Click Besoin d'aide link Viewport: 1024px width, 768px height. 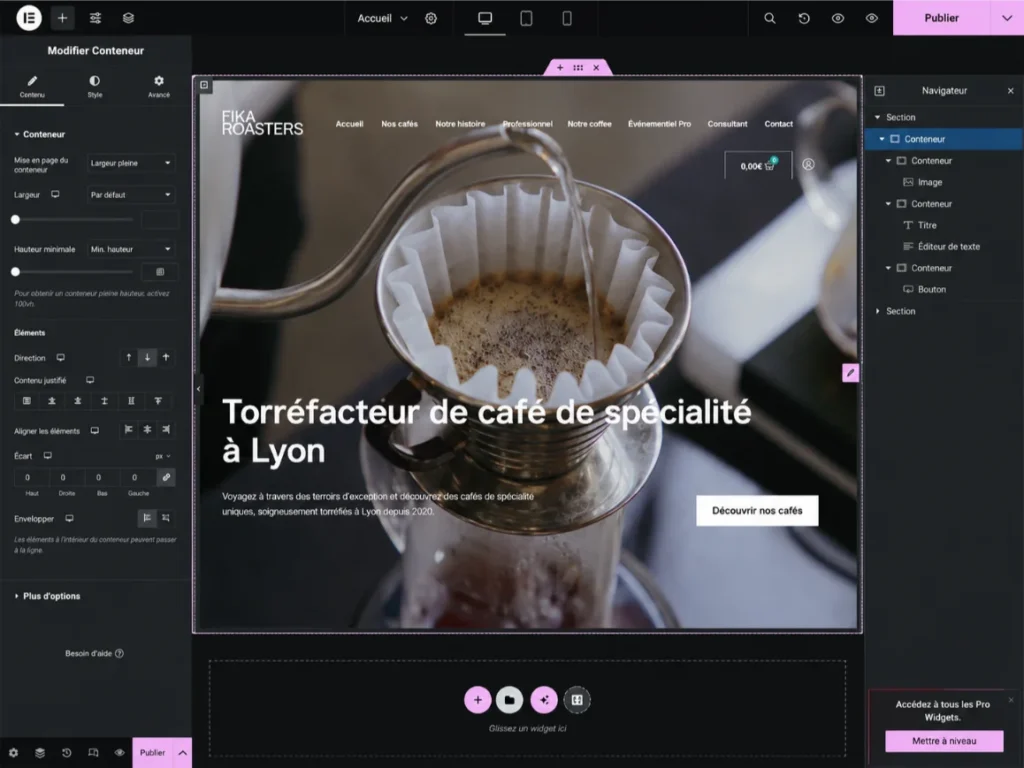pyautogui.click(x=95, y=653)
